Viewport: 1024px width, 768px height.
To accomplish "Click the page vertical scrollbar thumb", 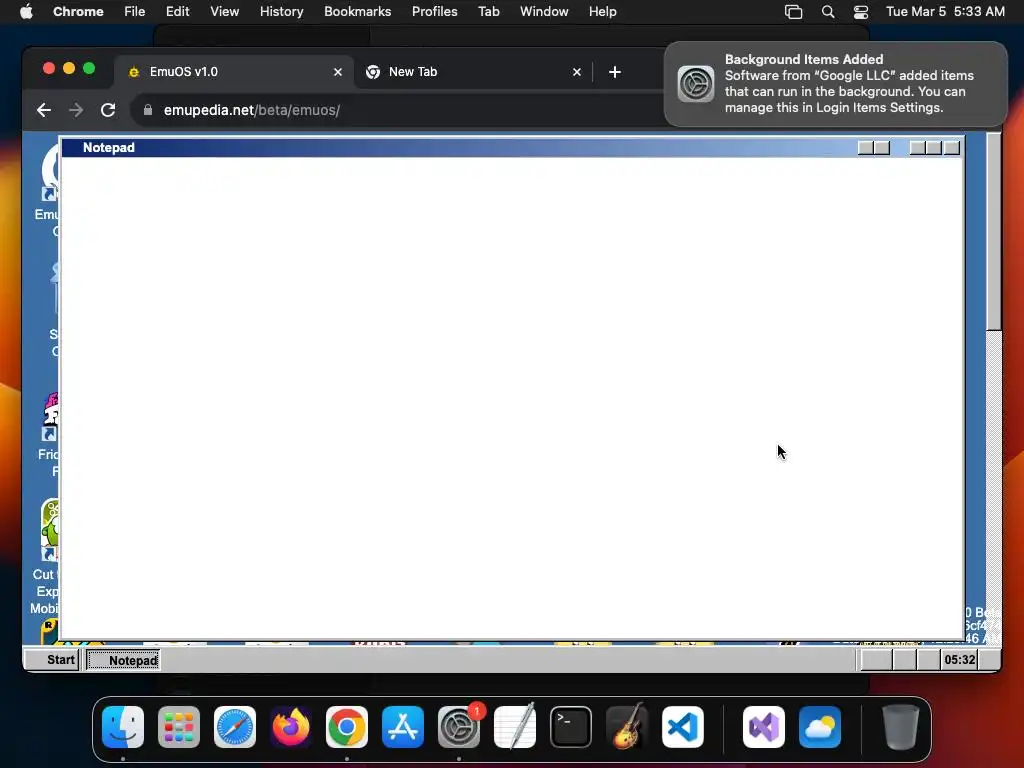I will tap(993, 232).
